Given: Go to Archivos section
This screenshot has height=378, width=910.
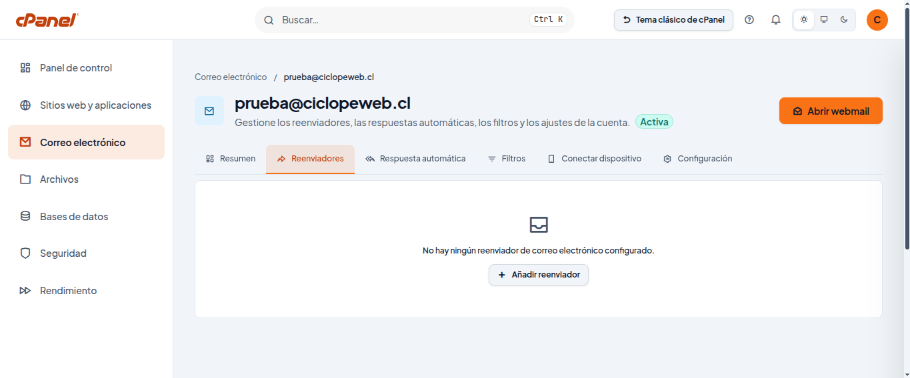Looking at the screenshot, I should coord(86,179).
